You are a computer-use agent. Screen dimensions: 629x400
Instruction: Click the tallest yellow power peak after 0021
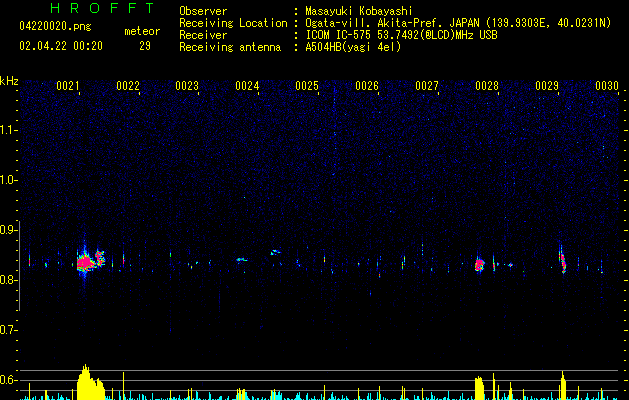pyautogui.click(x=85, y=382)
